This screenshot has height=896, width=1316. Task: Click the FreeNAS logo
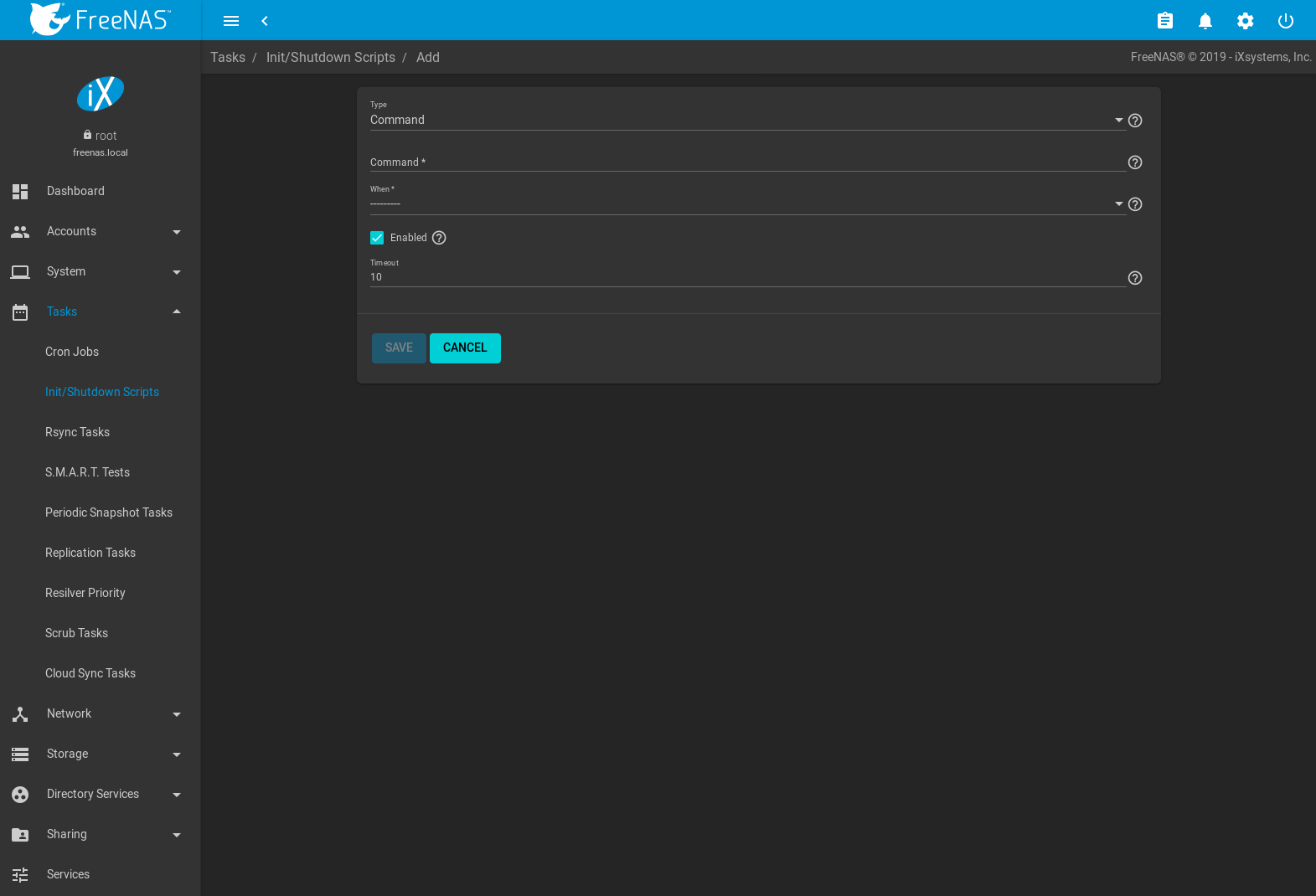tap(101, 19)
